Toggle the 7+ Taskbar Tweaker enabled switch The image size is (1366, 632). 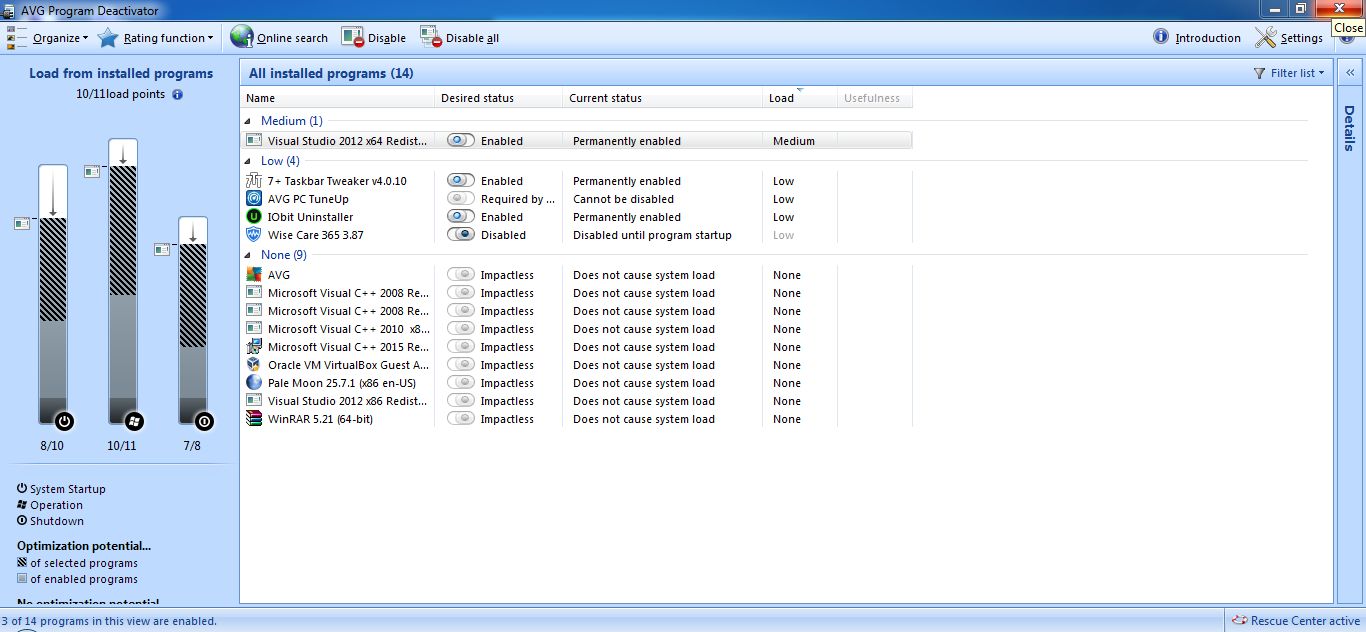(x=460, y=181)
